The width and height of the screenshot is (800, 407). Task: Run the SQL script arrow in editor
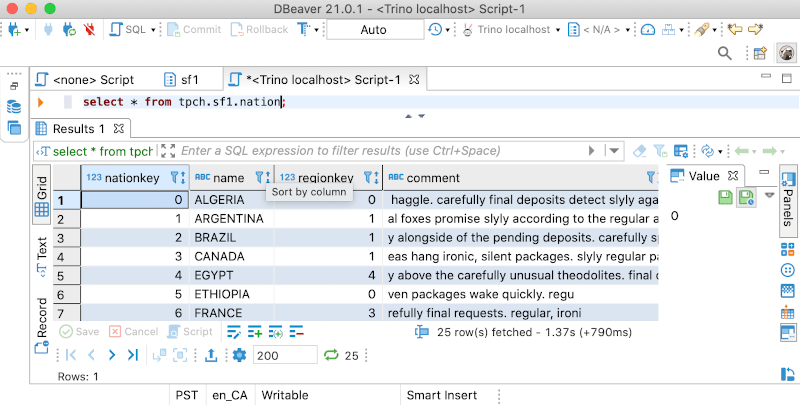[41, 102]
